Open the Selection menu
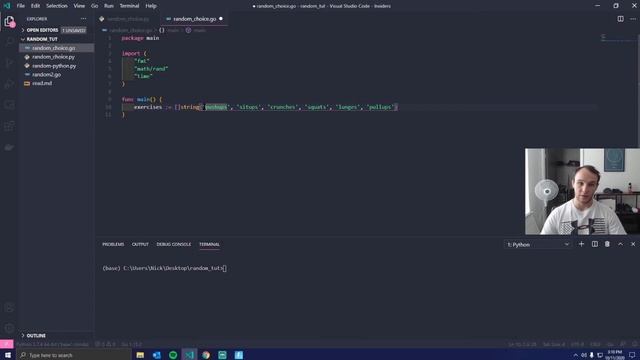This screenshot has height=360, width=640. click(x=57, y=6)
